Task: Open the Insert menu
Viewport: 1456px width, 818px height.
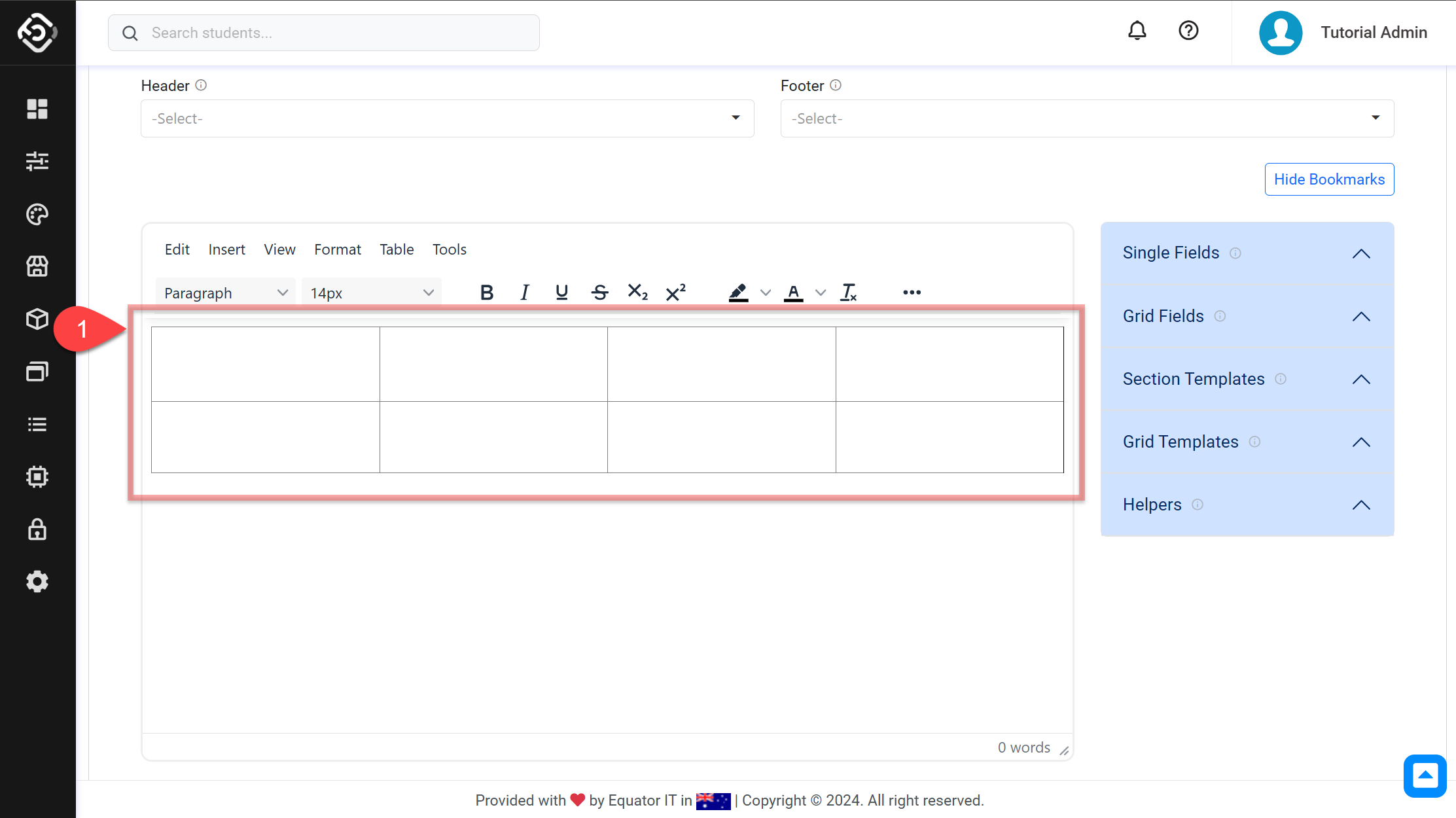Action: click(x=226, y=249)
